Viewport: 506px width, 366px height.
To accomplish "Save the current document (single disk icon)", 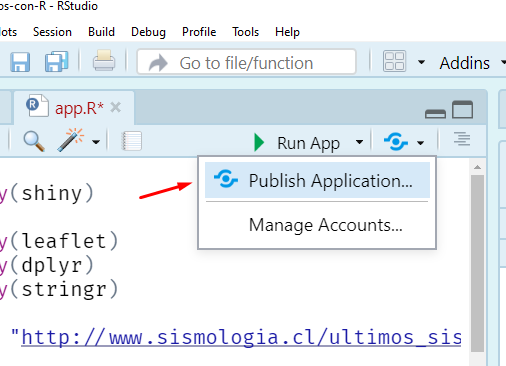I will (20, 62).
